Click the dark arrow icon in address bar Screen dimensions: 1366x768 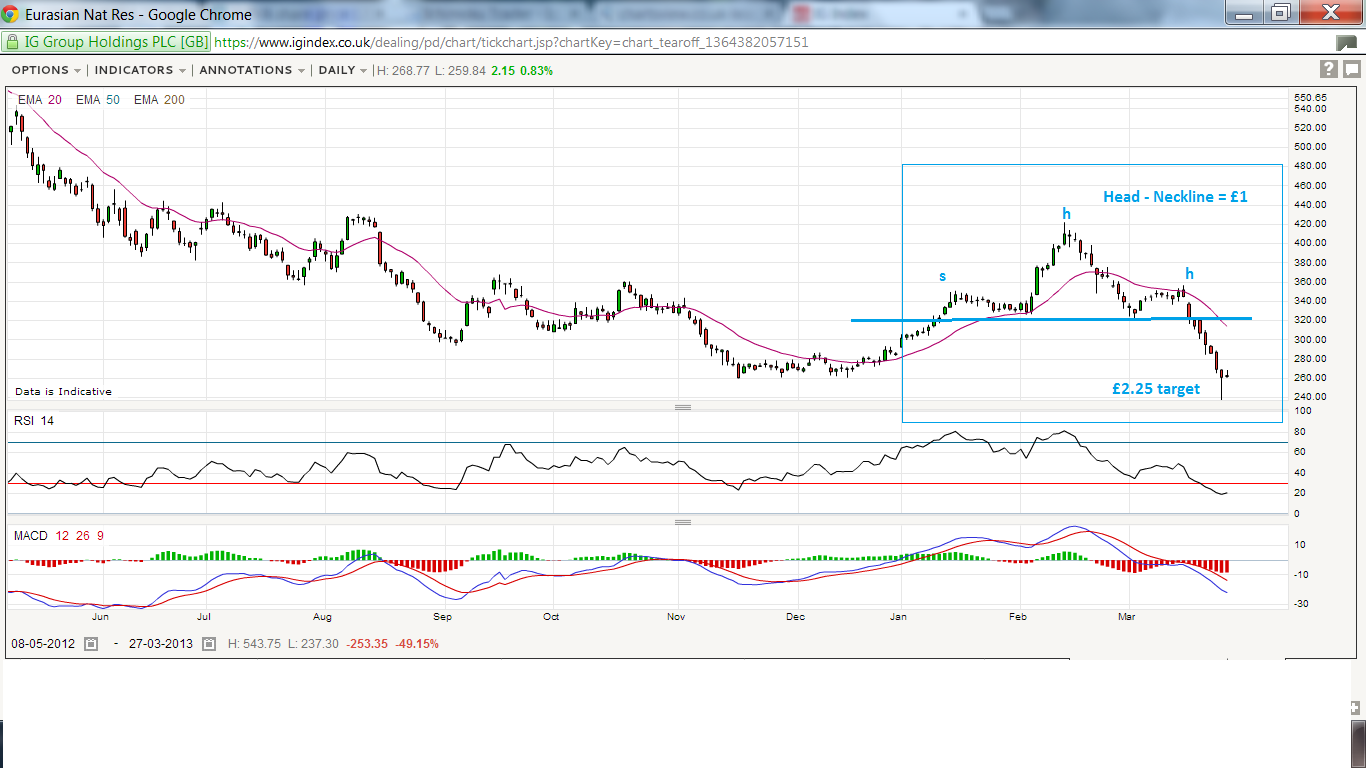click(x=1346, y=43)
